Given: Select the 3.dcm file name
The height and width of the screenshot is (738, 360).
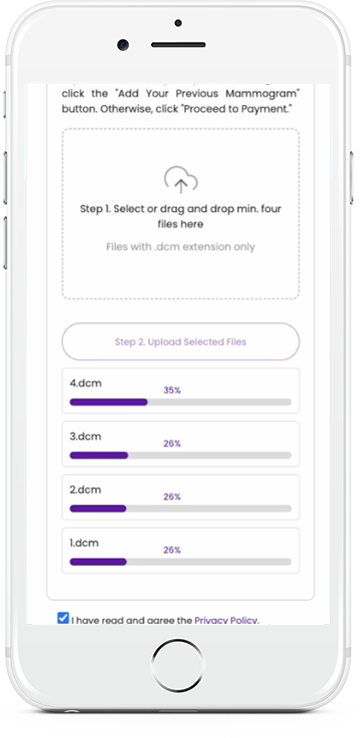Looking at the screenshot, I should pos(86,436).
